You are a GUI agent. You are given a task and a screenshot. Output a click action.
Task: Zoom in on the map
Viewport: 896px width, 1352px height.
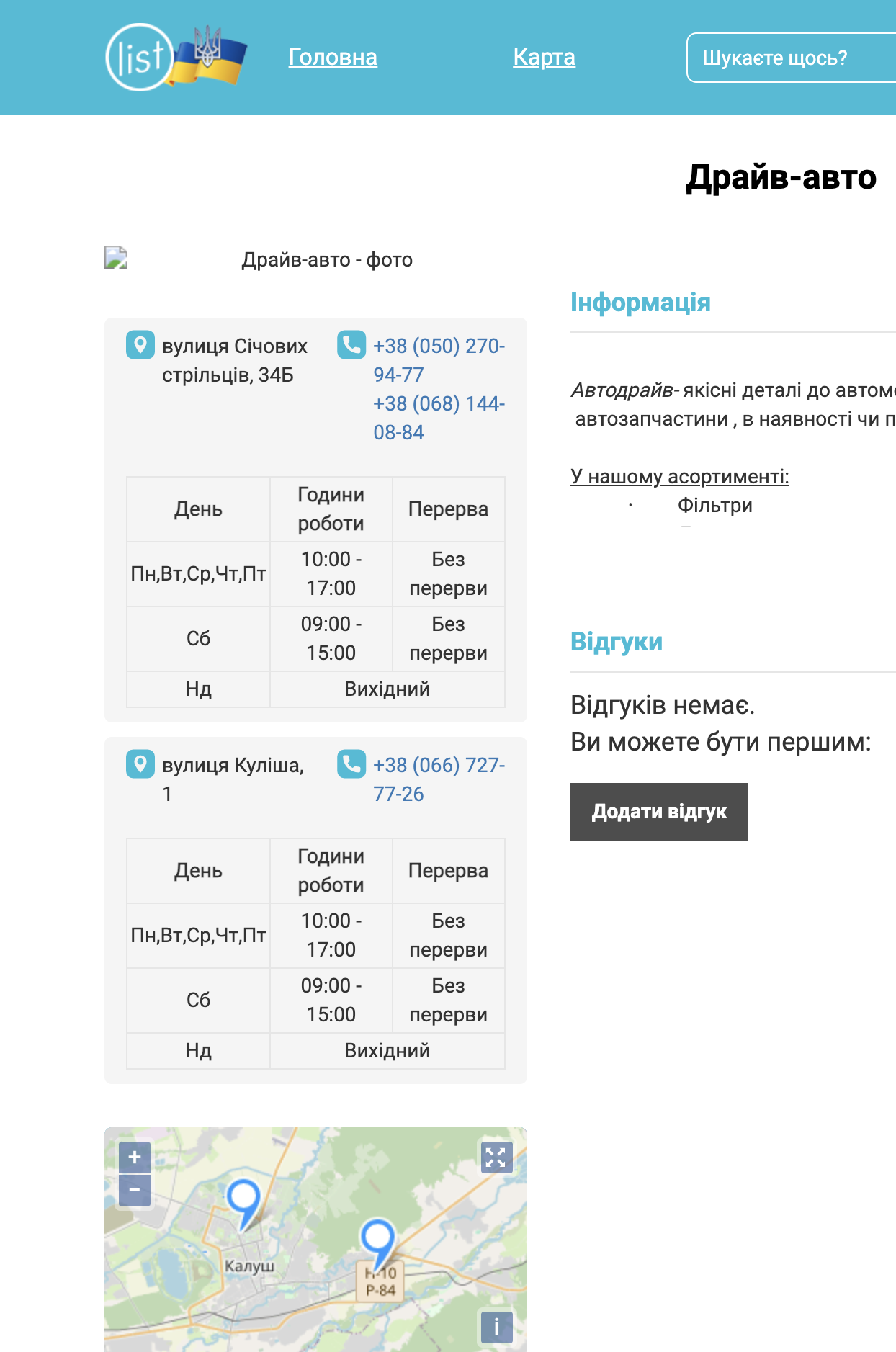pyautogui.click(x=135, y=1158)
